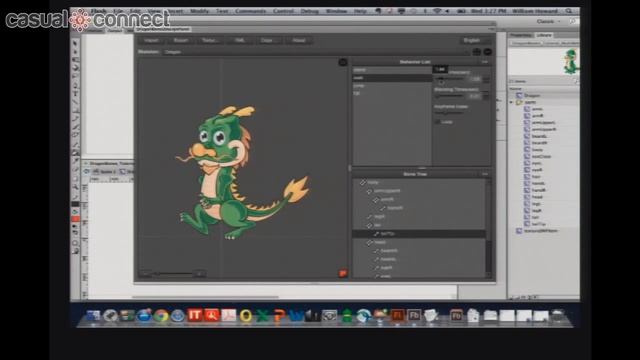Select the tail bone in Bone Tree
The width and height of the screenshot is (640, 360).
coord(419,225)
